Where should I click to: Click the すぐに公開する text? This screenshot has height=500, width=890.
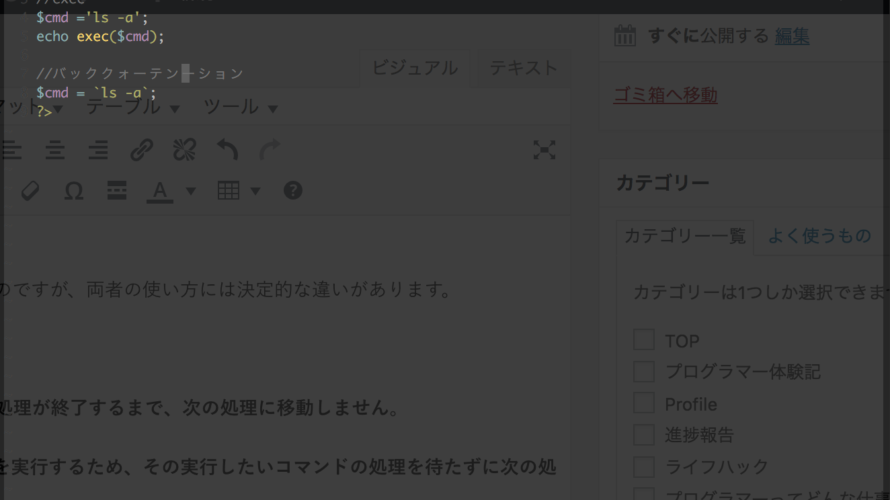pyautogui.click(x=708, y=36)
